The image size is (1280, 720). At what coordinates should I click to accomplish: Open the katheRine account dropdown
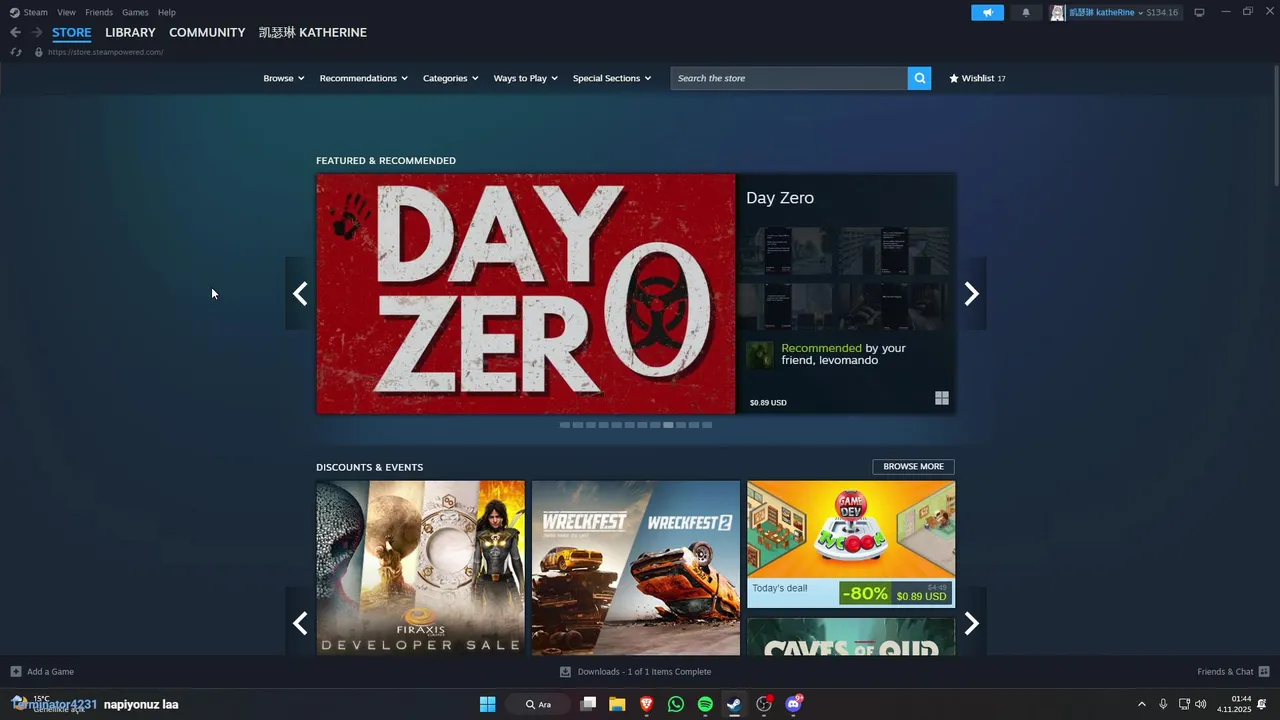click(1106, 12)
